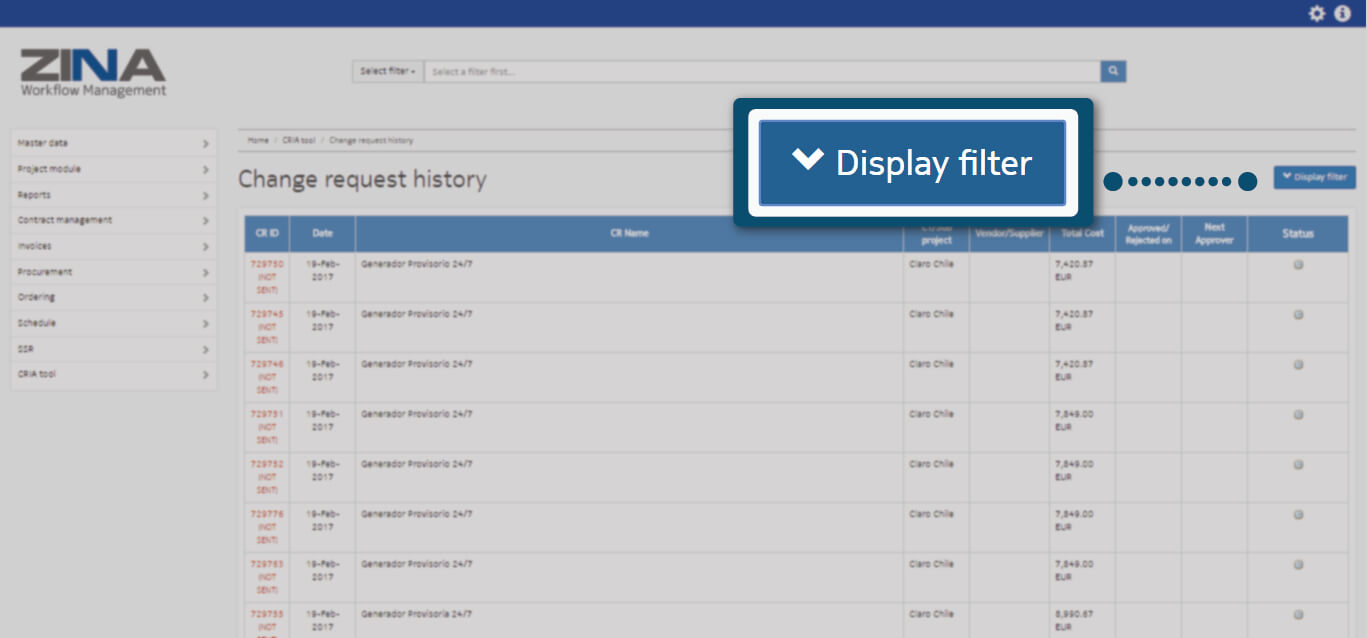The image size is (1367, 638).
Task: Click the filter search text field
Action: (762, 71)
